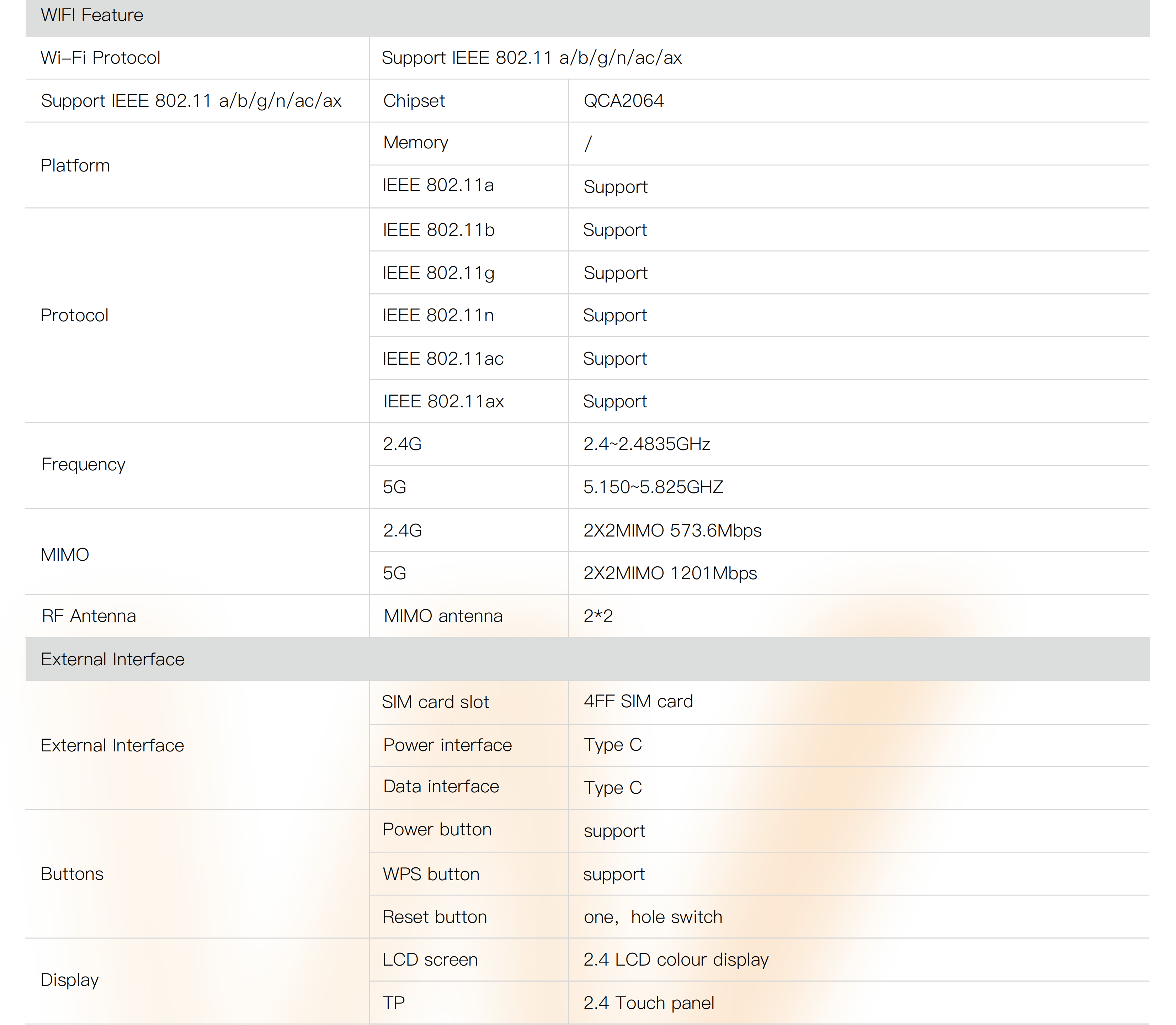Screen dimensions: 1176x1025
Task: Click the 2X2MIMO 573.6Mbps cell
Action: pos(672,530)
